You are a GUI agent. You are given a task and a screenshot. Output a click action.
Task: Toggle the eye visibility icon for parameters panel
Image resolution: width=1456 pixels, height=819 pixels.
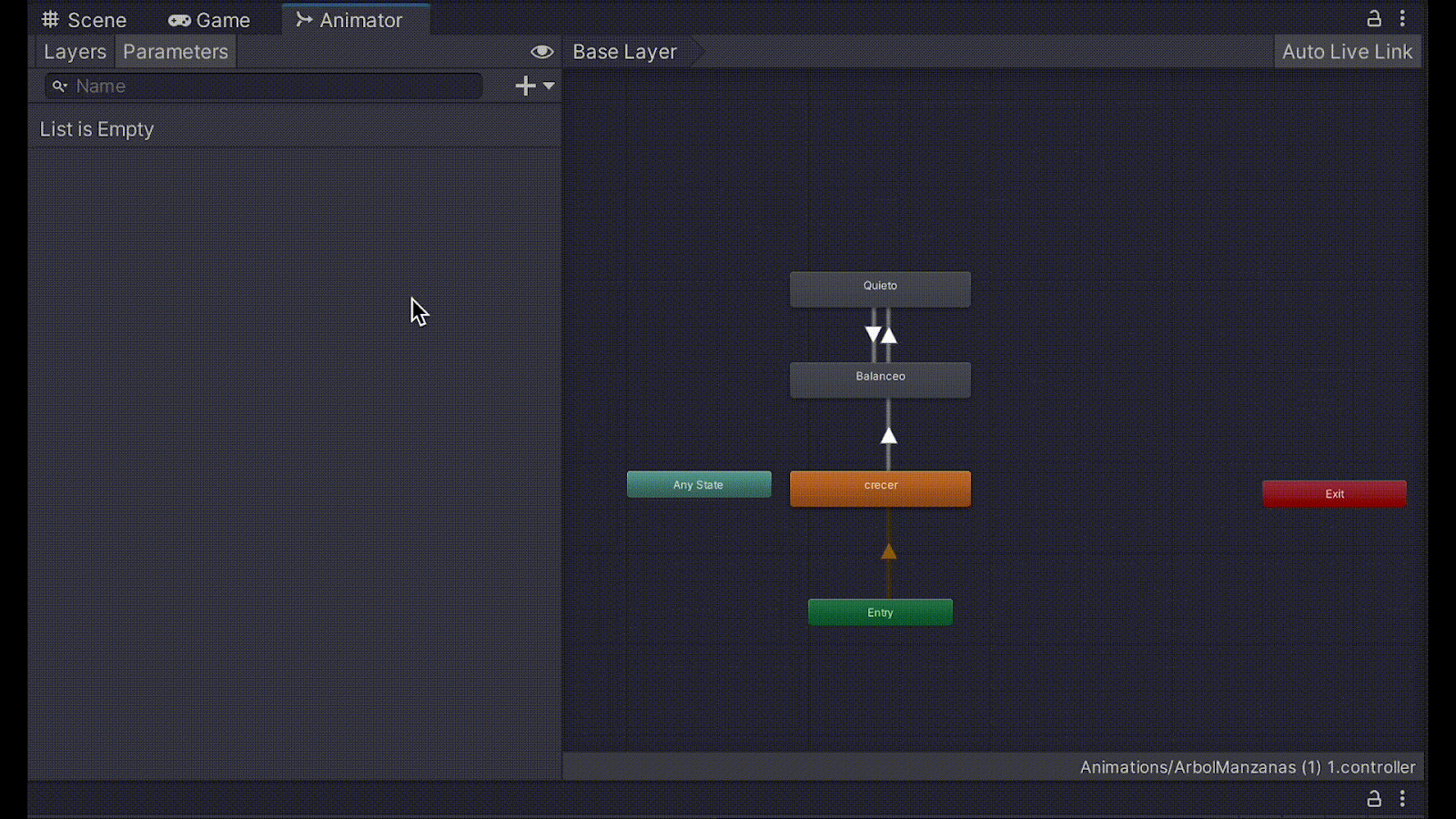[x=541, y=52]
